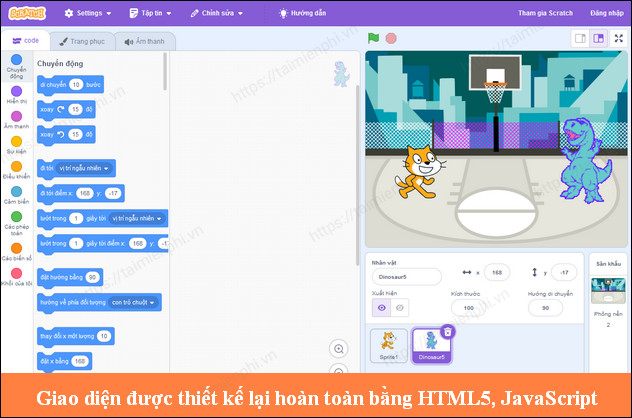Select Các phép toán category

coord(16,223)
